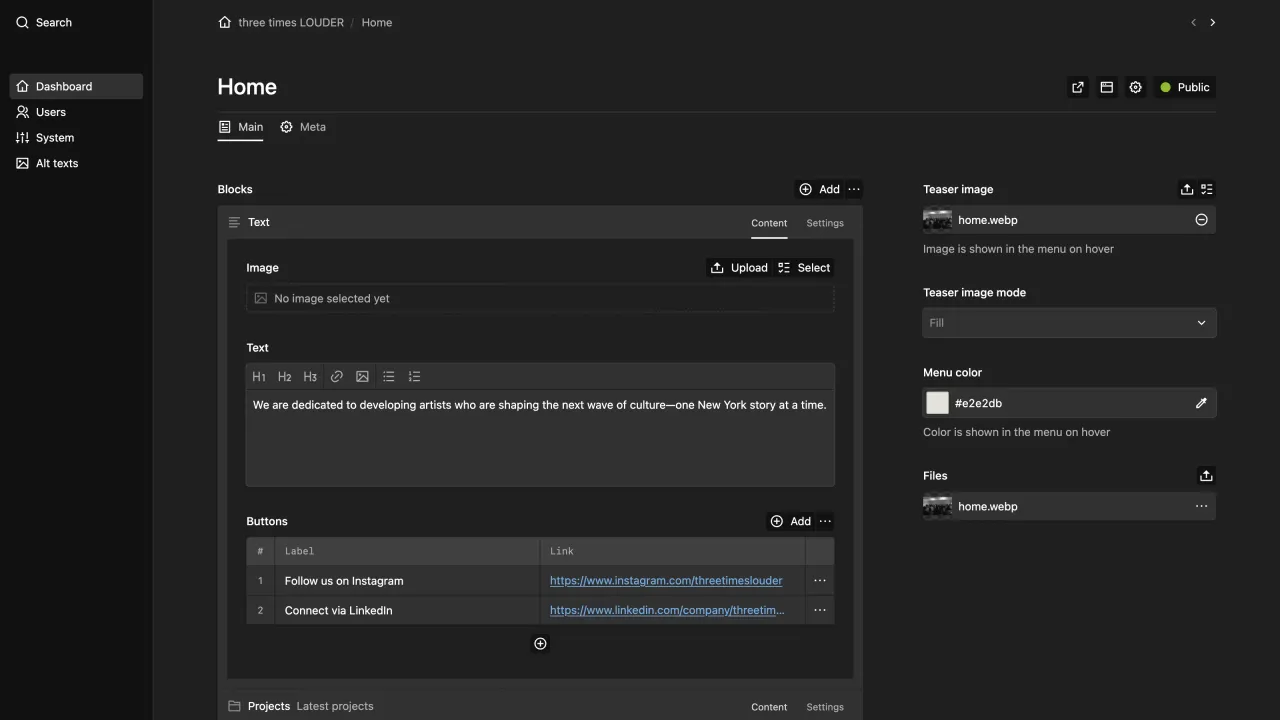Insert a link in the text editor
The image size is (1280, 720).
(337, 377)
